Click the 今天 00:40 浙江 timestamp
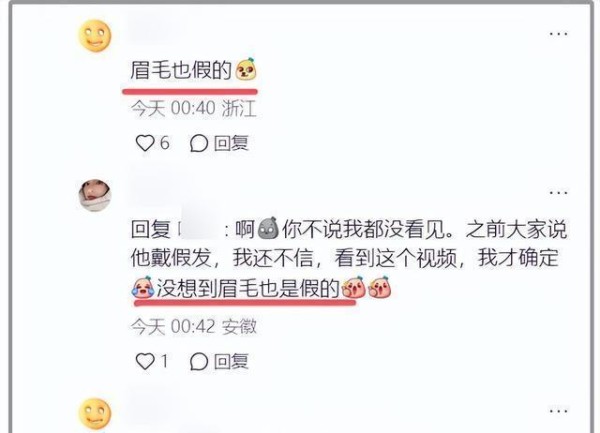The height and width of the screenshot is (433, 600). tap(194, 108)
